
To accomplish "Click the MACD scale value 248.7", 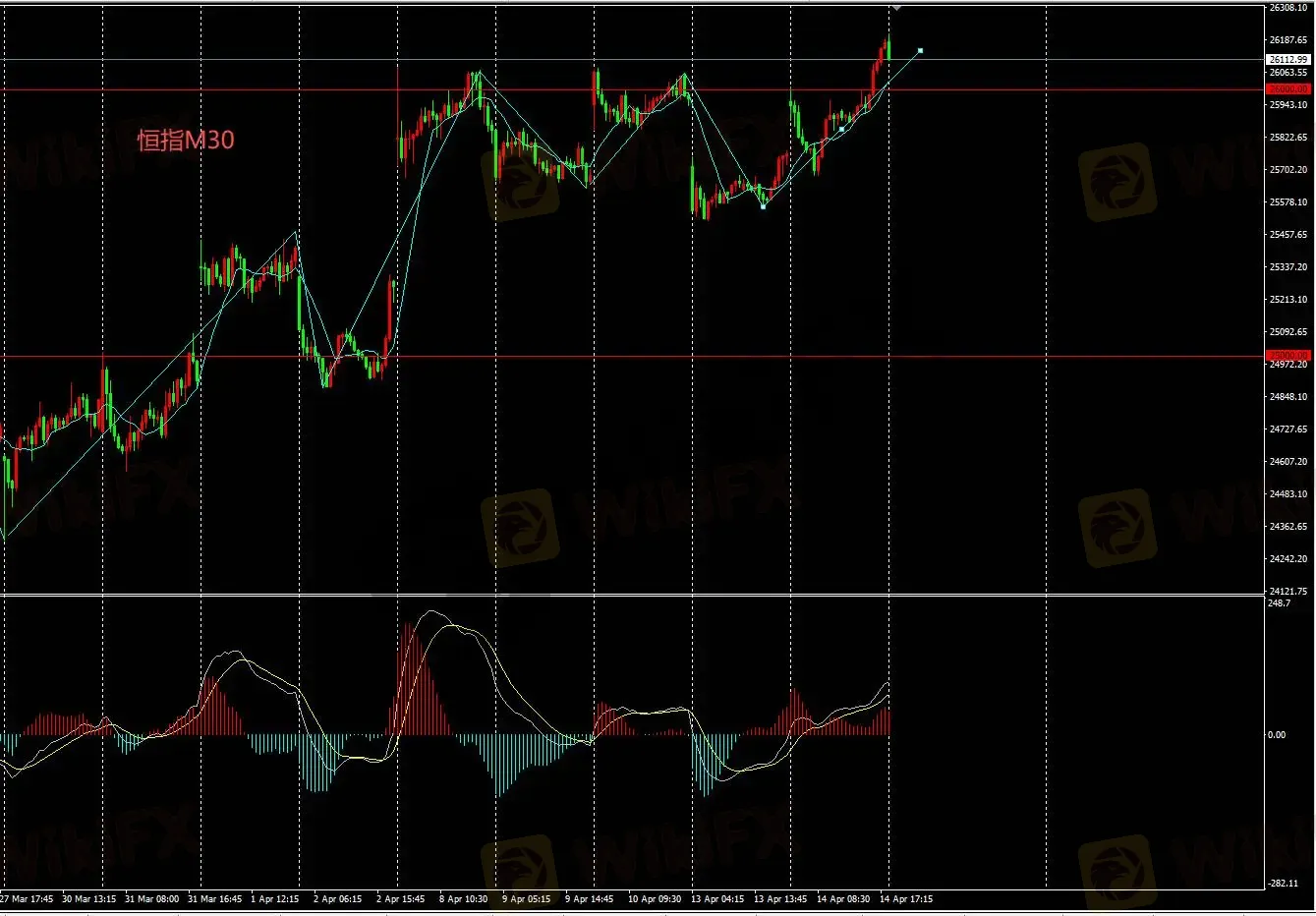I will pos(1280,603).
